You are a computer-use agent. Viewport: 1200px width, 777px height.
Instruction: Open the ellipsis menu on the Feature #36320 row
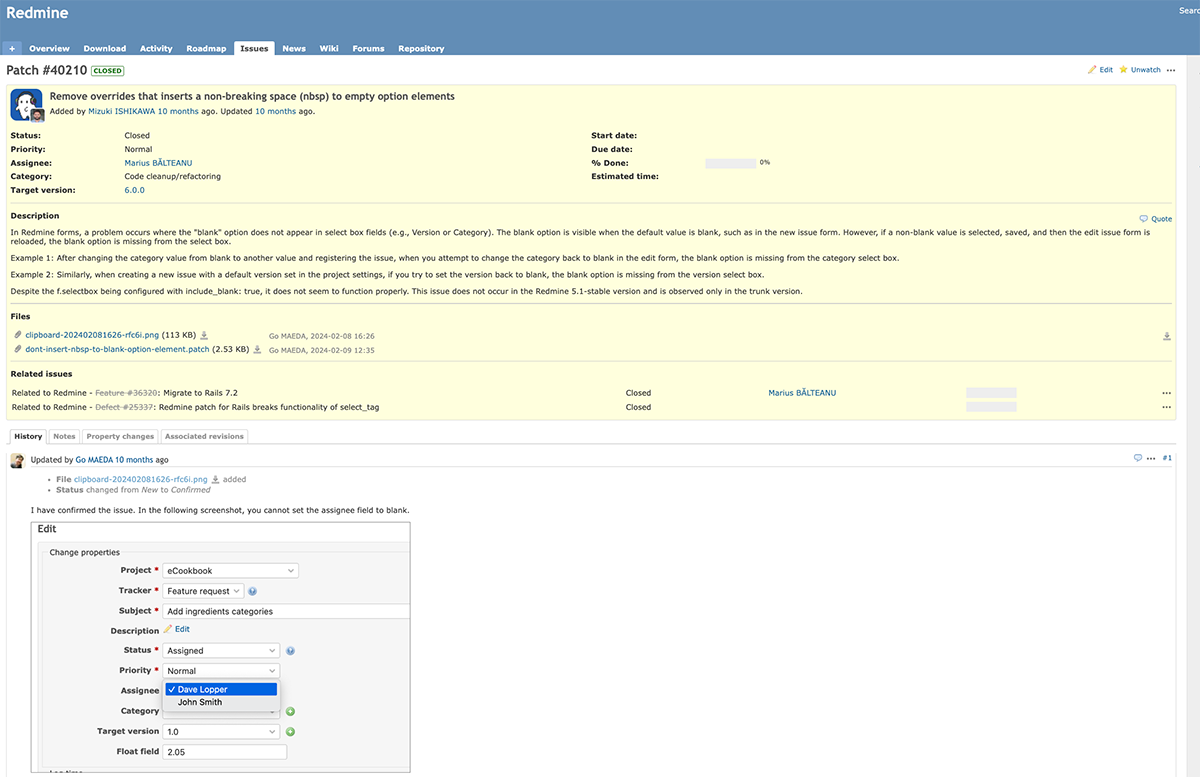click(1166, 393)
